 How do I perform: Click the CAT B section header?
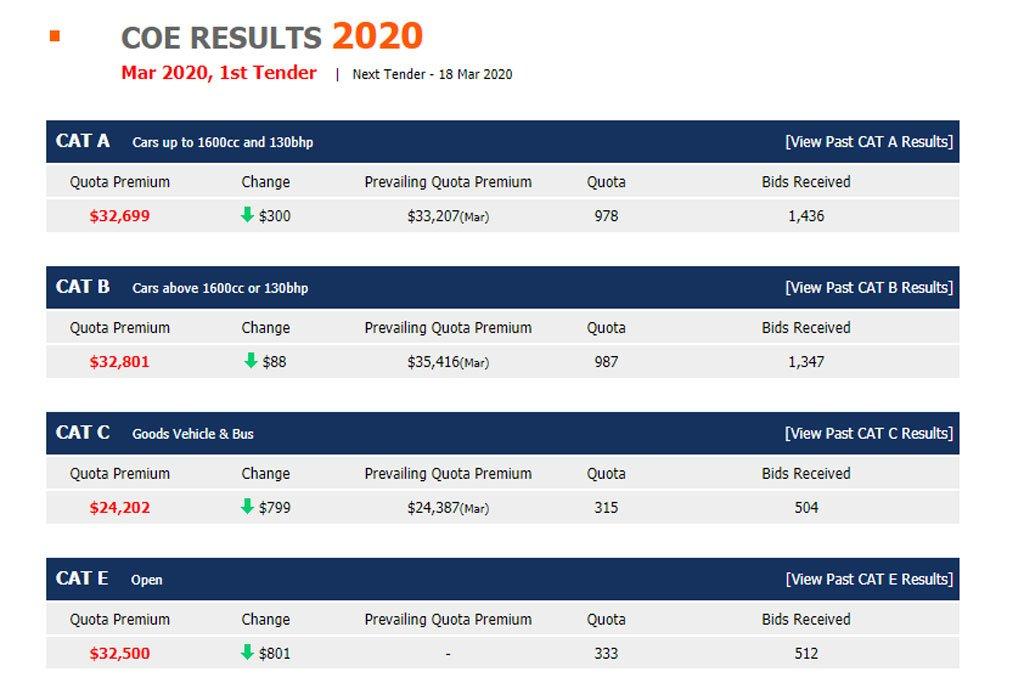coord(83,287)
